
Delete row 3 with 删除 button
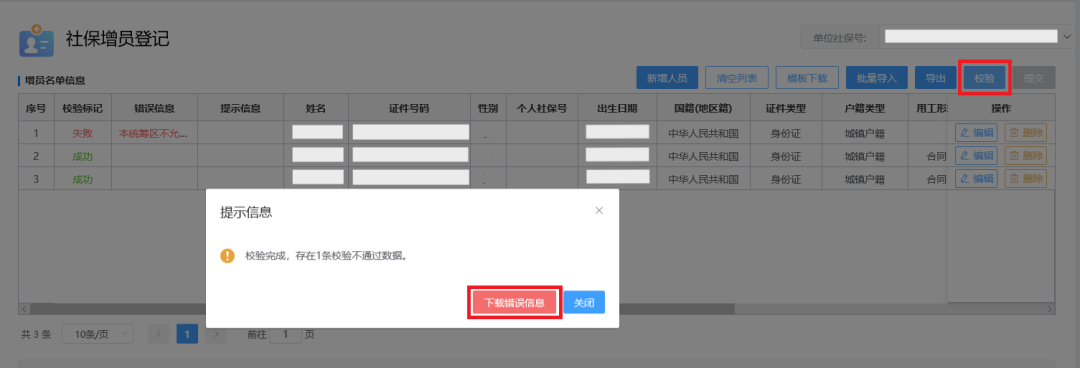click(x=1026, y=178)
